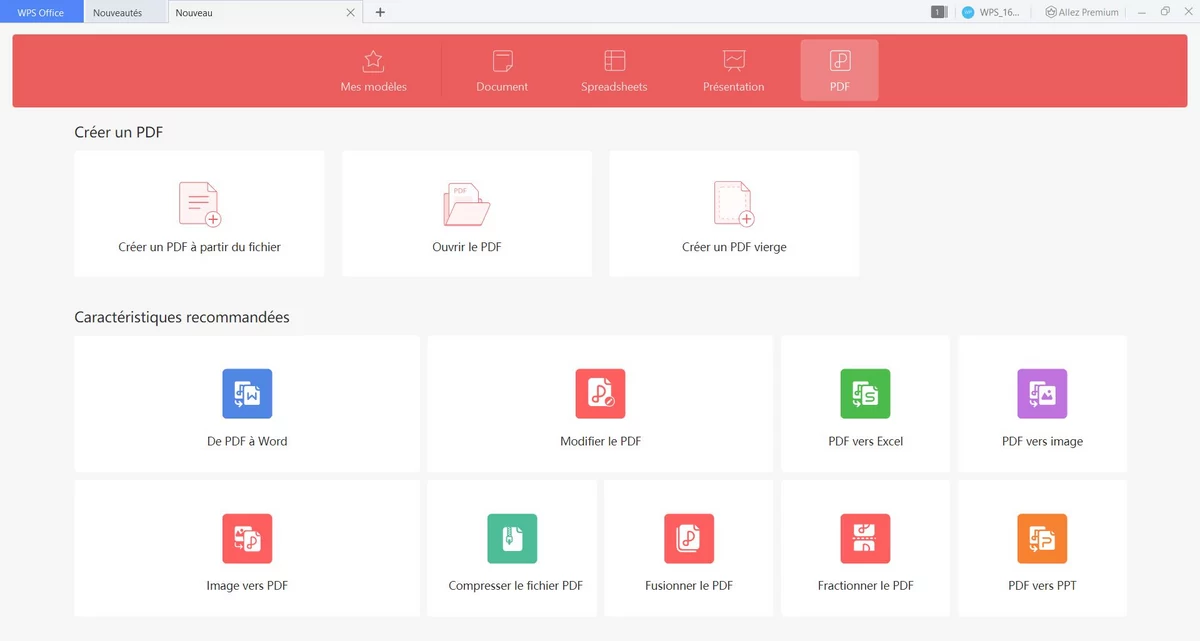
Task: Click the Document label in banner
Action: pos(502,87)
